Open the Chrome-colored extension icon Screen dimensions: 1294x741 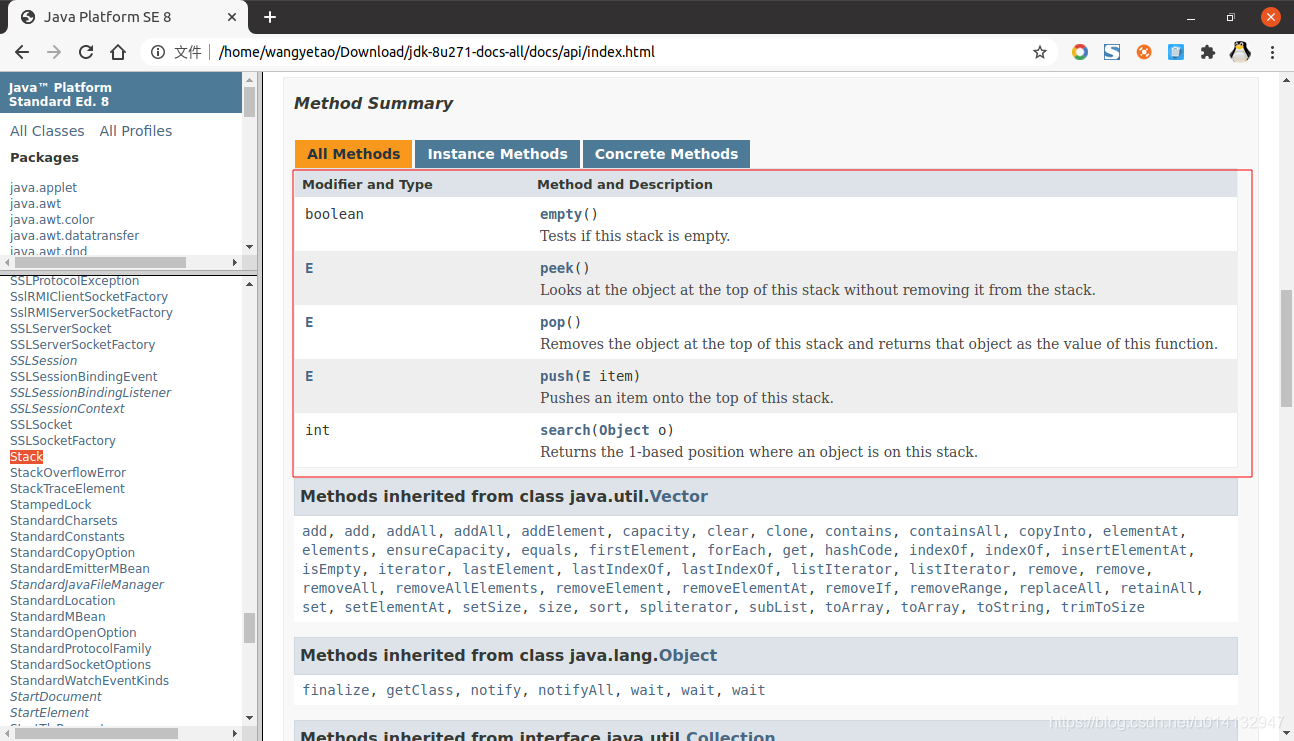1080,52
